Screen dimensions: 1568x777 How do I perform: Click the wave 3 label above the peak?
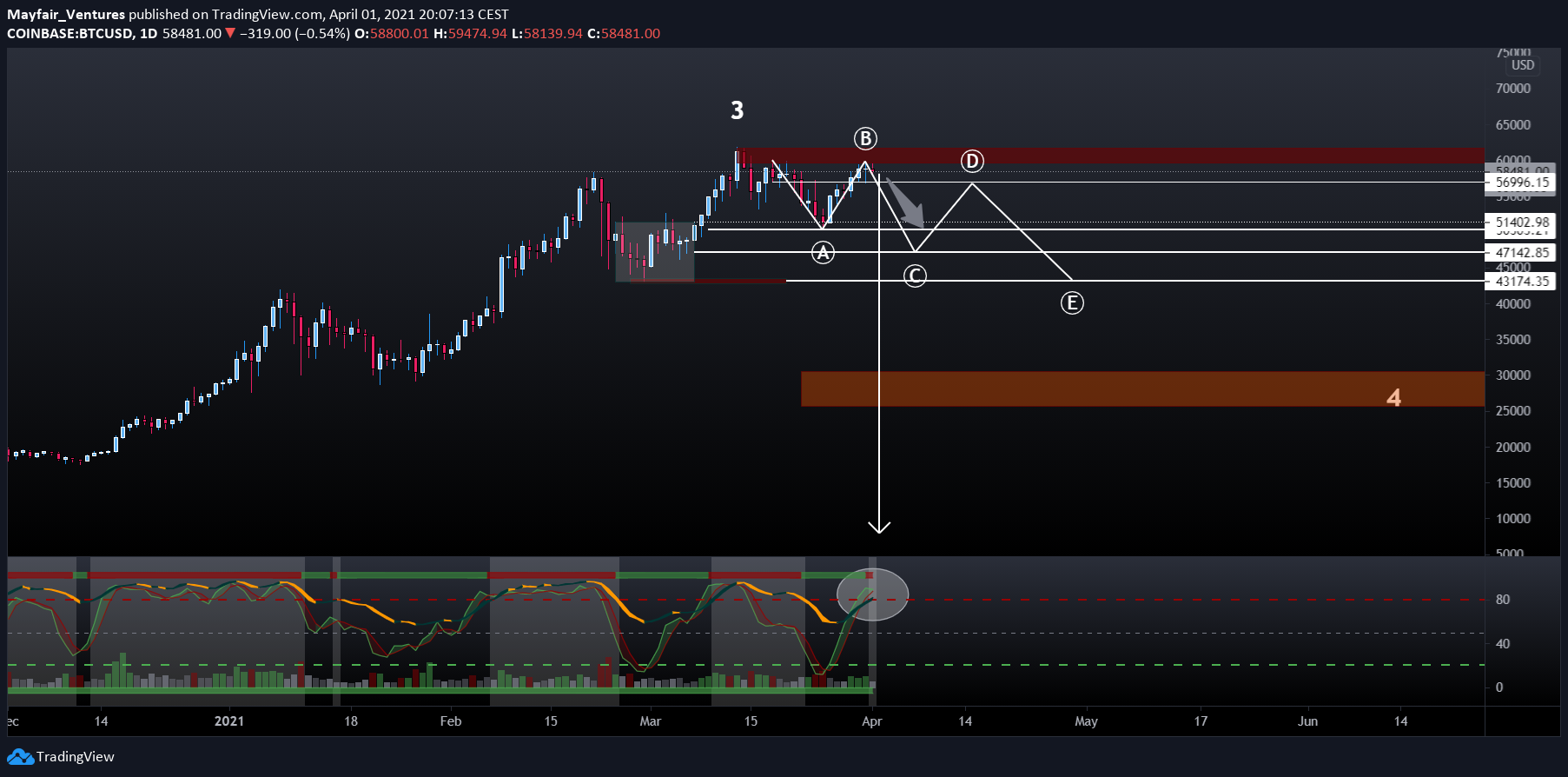[x=737, y=110]
